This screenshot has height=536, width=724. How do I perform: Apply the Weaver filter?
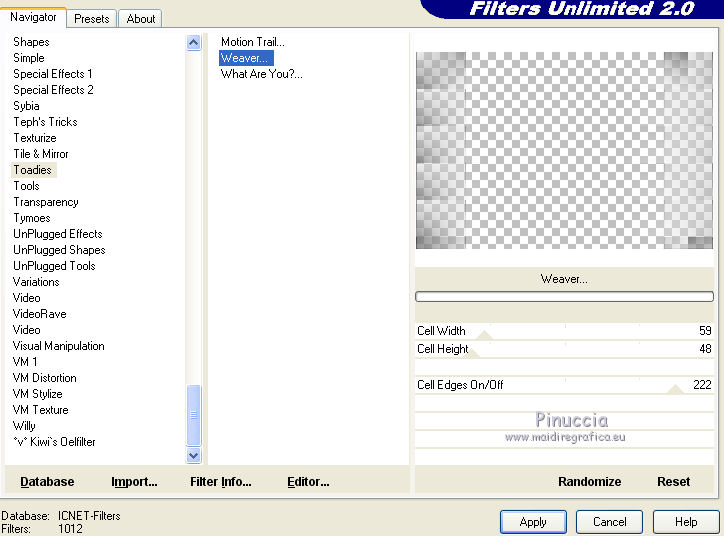tap(533, 522)
